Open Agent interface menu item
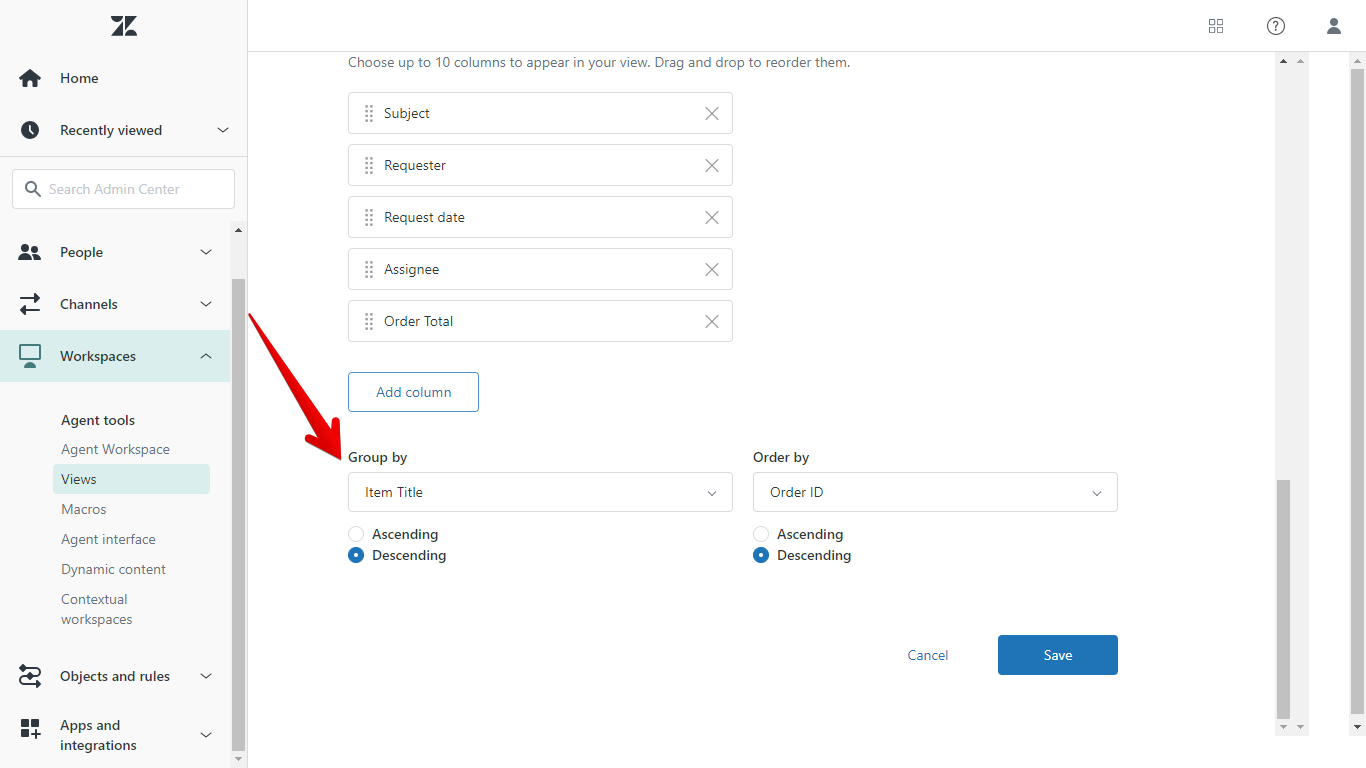This screenshot has height=768, width=1366. coord(108,539)
